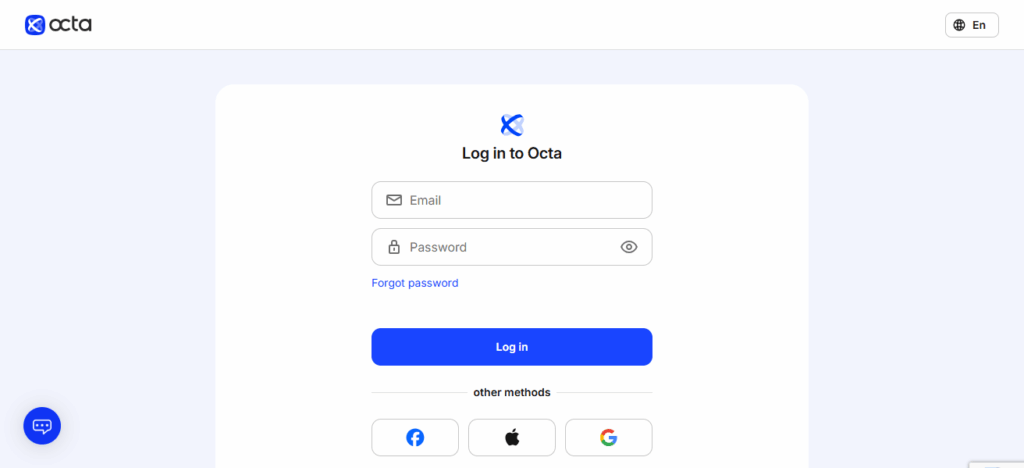Sign in with Apple
This screenshot has height=468, width=1024.
click(x=512, y=437)
